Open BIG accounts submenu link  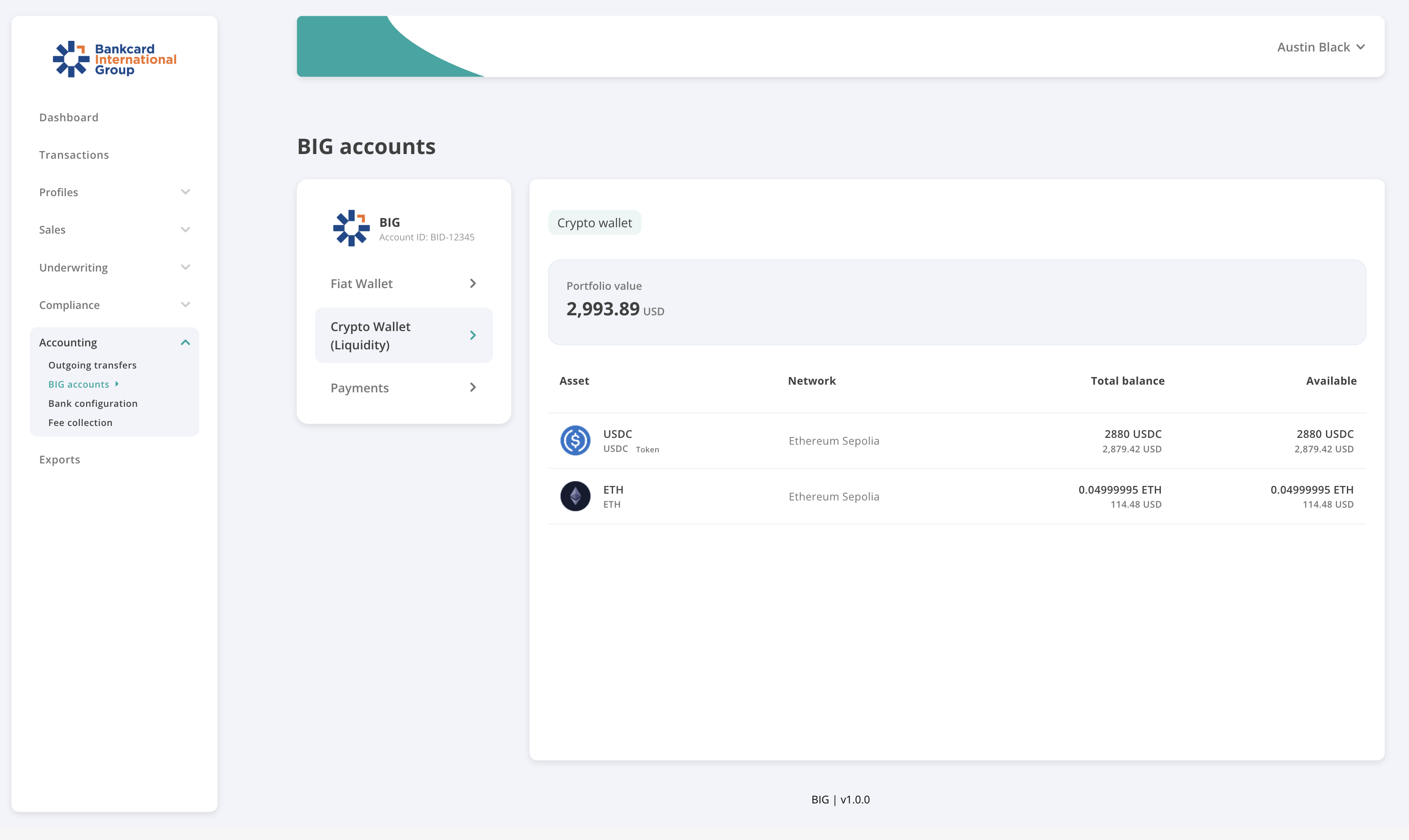[78, 384]
